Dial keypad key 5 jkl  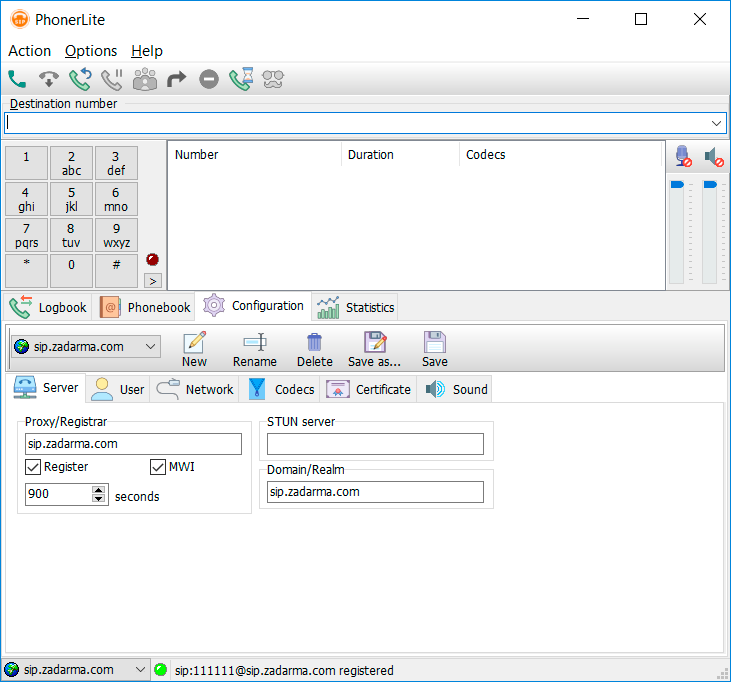71,199
